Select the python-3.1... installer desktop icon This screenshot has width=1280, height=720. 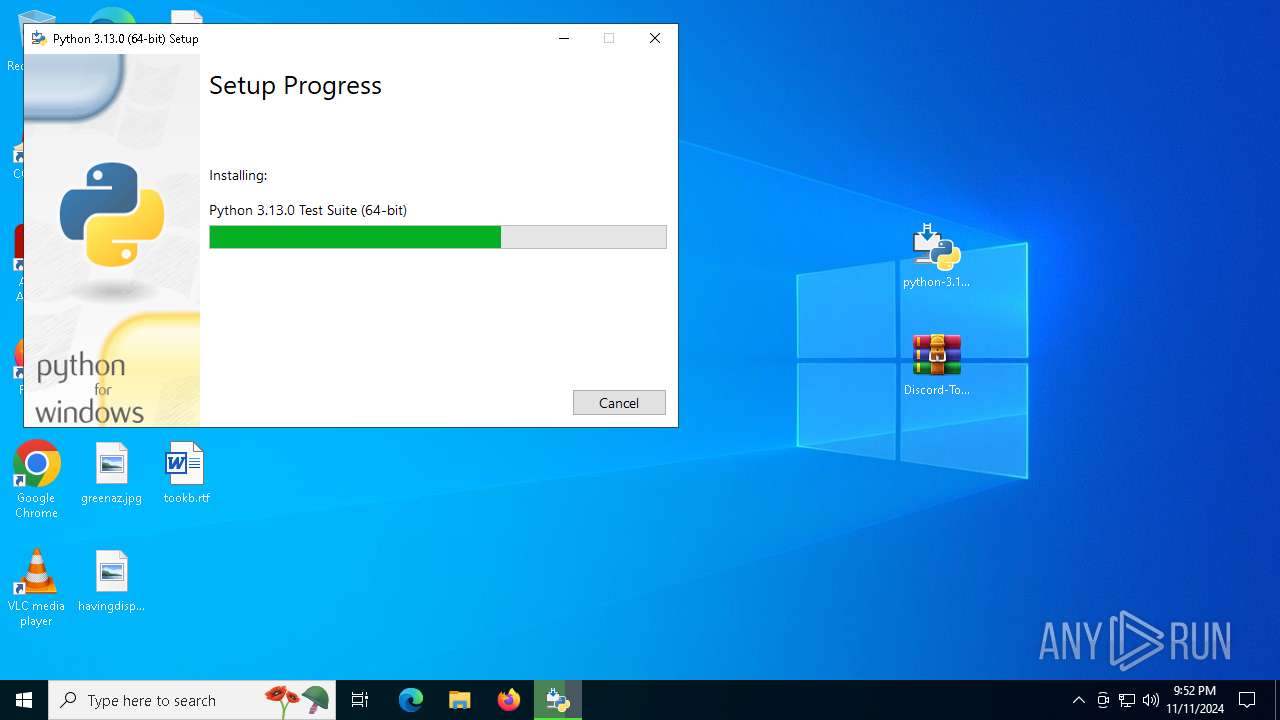[936, 256]
